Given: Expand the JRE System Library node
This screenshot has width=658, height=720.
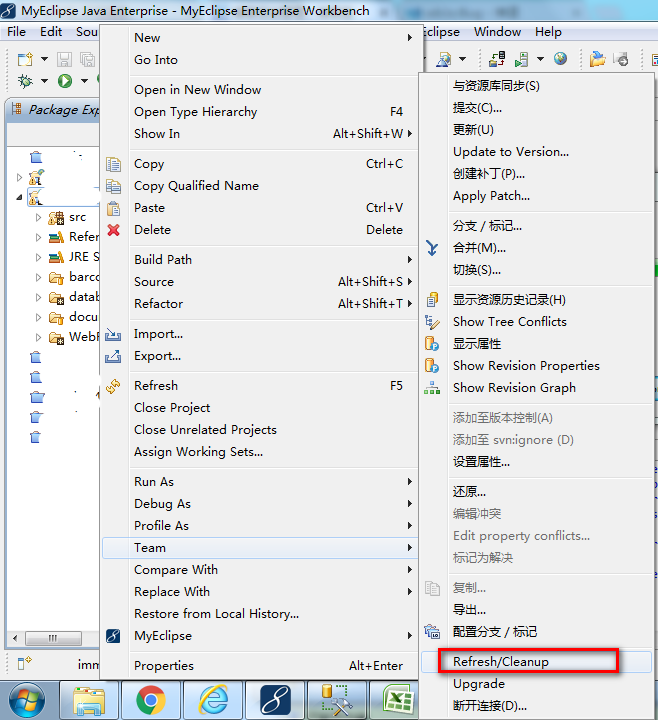Looking at the screenshot, I should [39, 257].
